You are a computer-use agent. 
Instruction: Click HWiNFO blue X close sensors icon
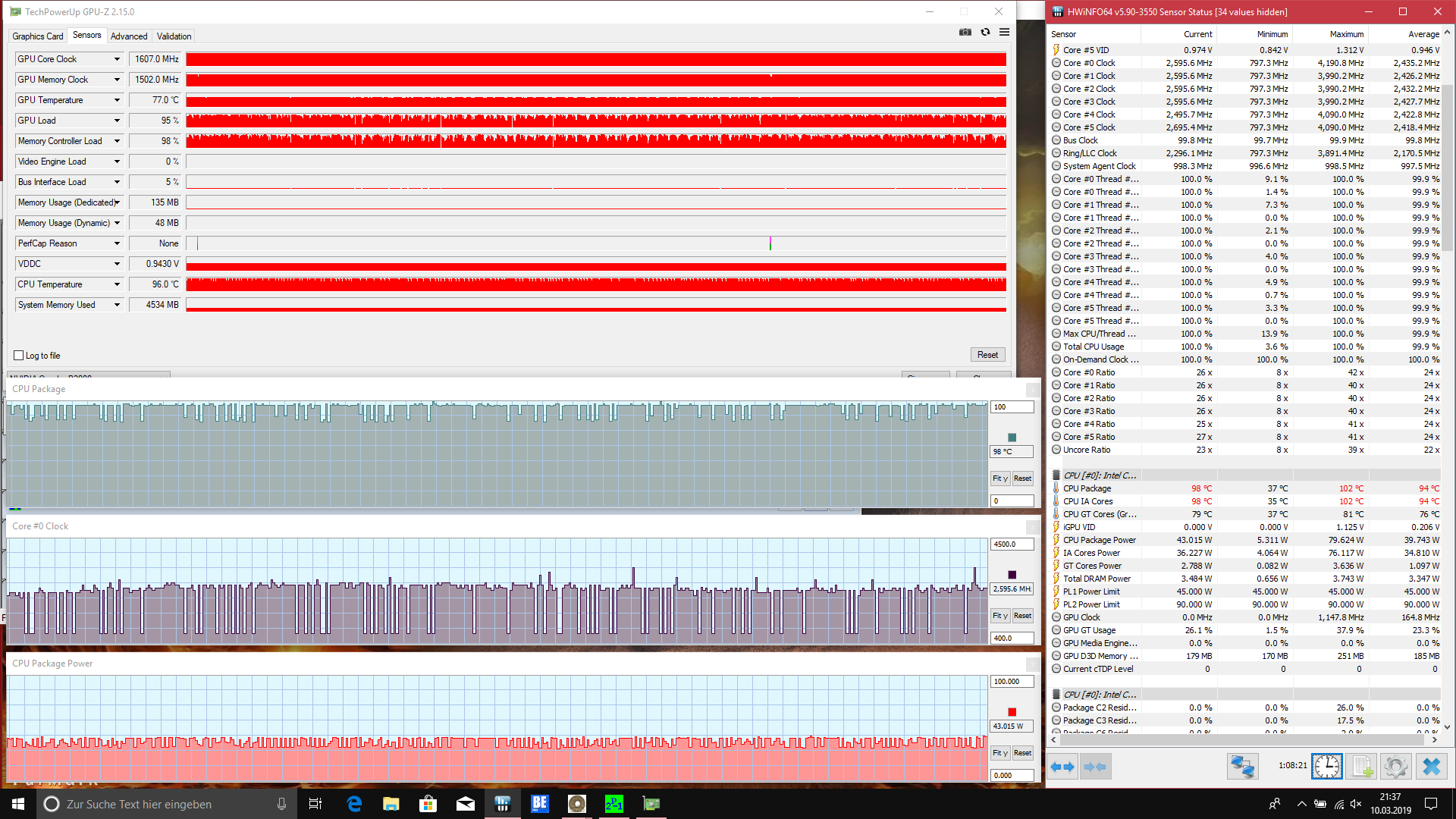[x=1431, y=767]
